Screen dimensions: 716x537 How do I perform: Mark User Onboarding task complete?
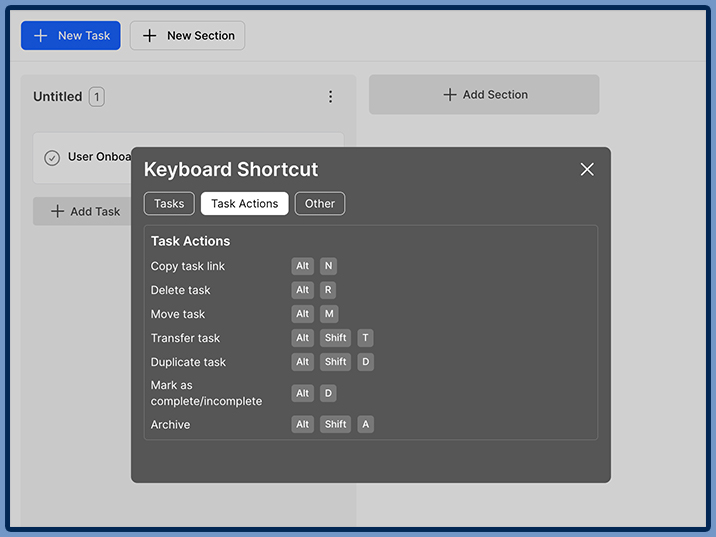pos(52,158)
